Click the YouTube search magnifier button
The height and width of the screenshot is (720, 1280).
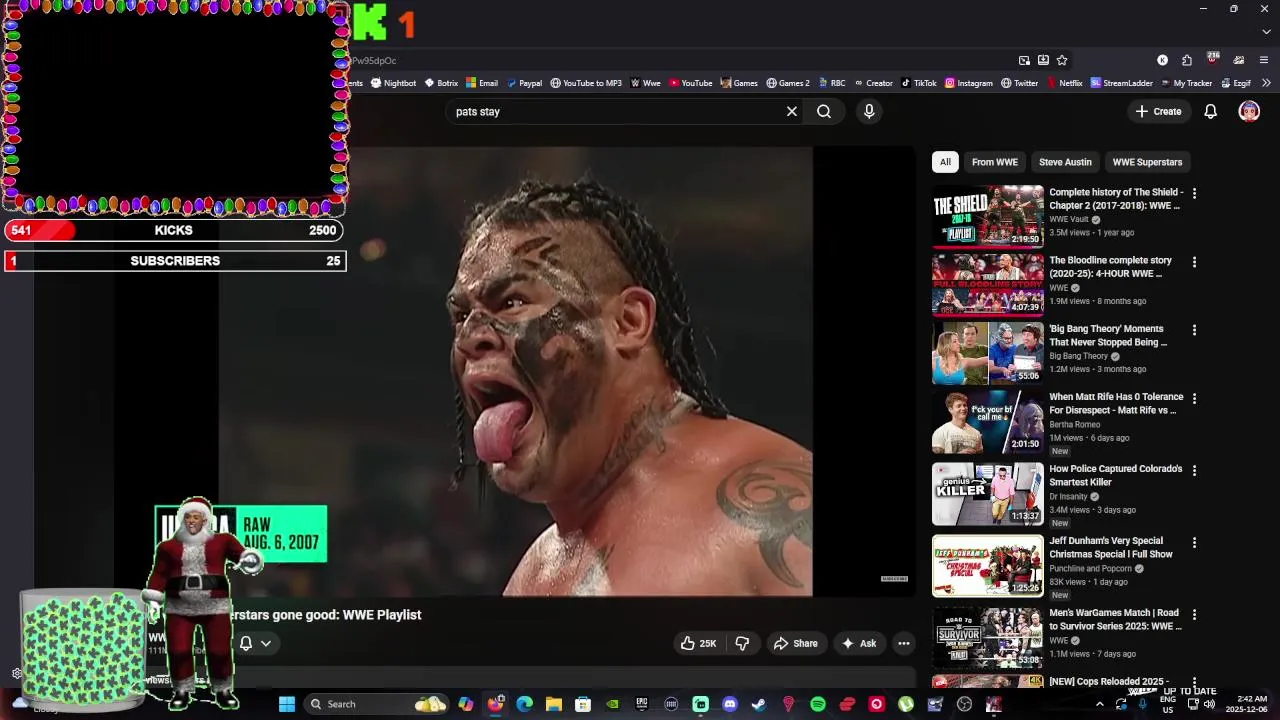824,112
